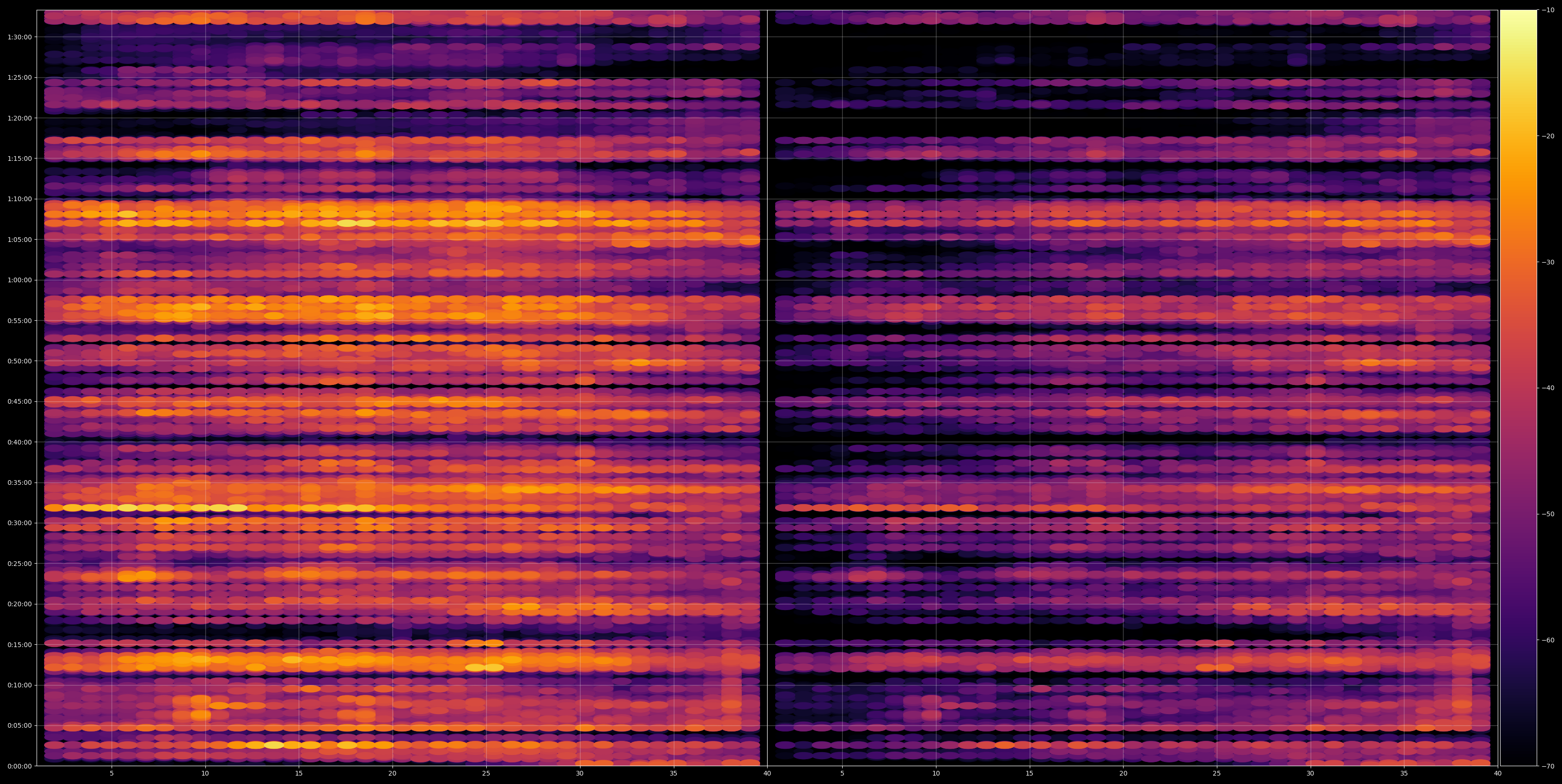The height and width of the screenshot is (784, 1562).
Task: Click x-axis label 35 under the right heatmap
Action: pyautogui.click(x=1404, y=774)
